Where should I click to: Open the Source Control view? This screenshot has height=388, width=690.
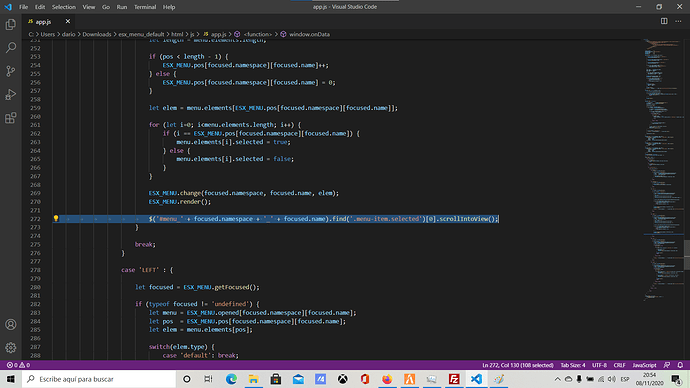point(11,71)
